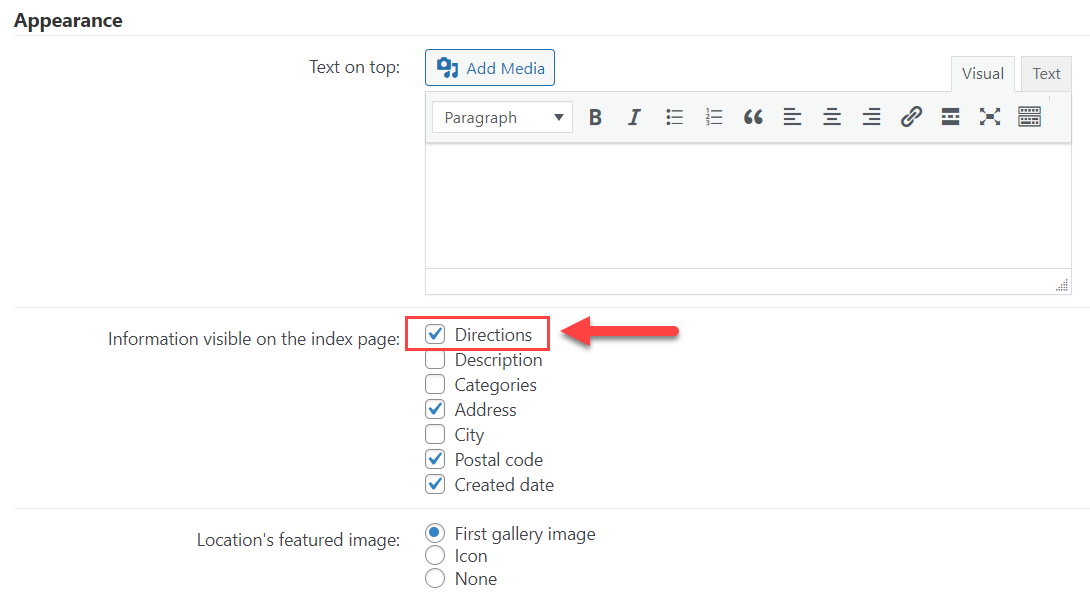
Task: Toggle italic formatting
Action: [x=634, y=117]
